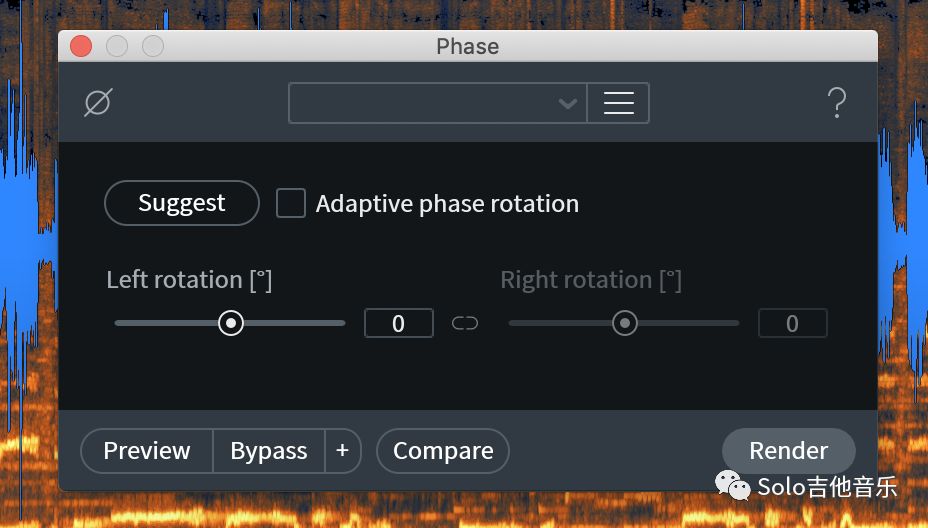Click the Left rotation value field

(399, 323)
